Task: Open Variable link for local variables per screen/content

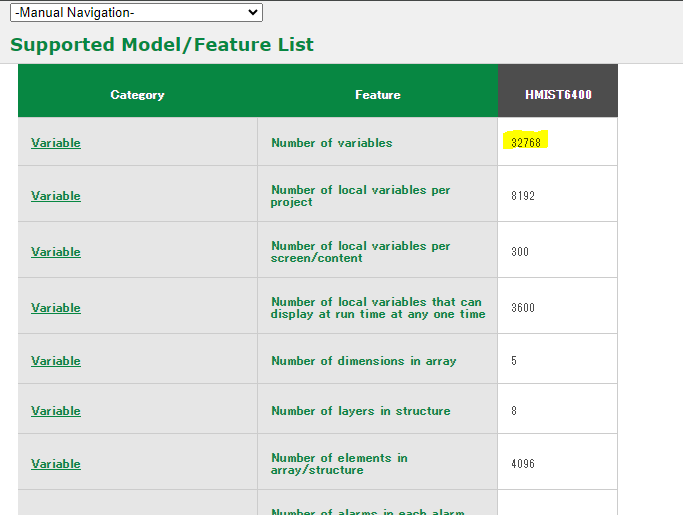Action: pos(56,252)
